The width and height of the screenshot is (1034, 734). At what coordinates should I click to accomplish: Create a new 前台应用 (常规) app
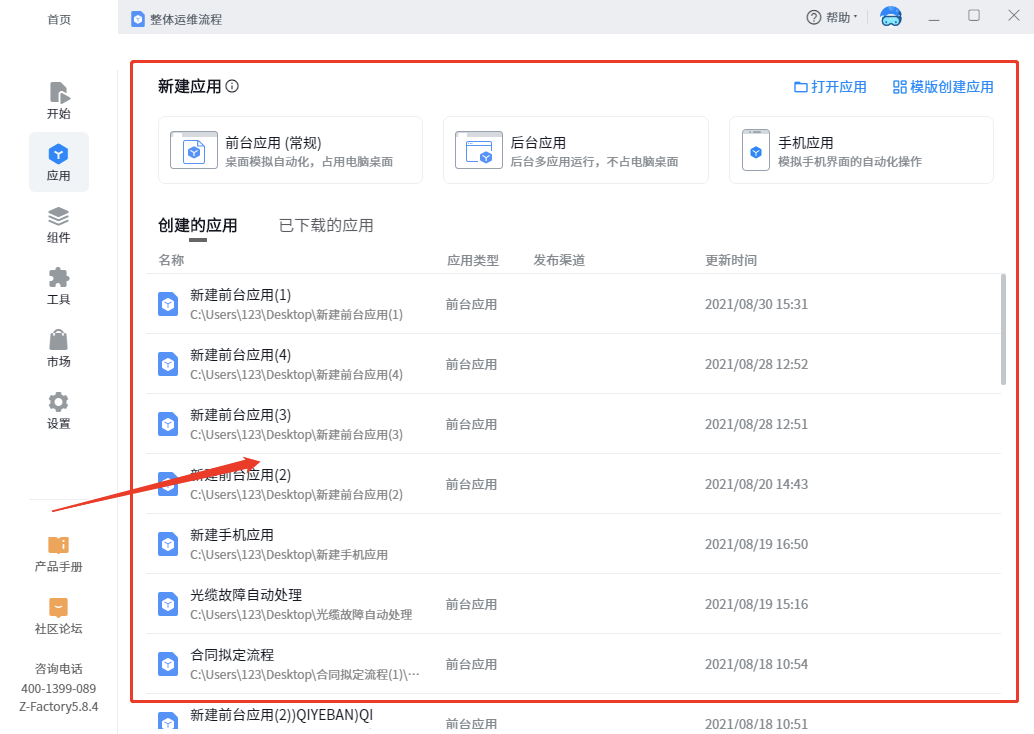(x=290, y=150)
